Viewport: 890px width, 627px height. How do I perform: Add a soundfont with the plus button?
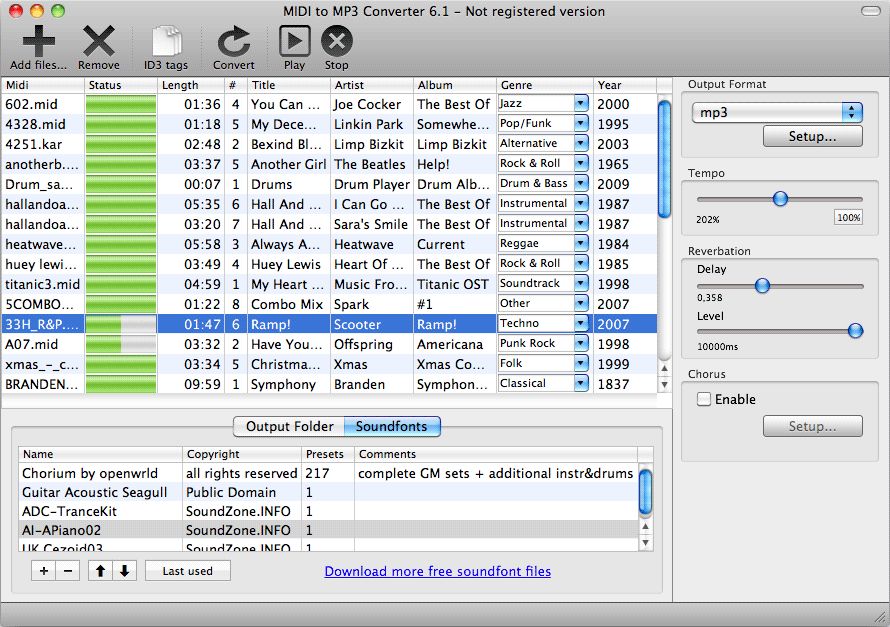44,571
